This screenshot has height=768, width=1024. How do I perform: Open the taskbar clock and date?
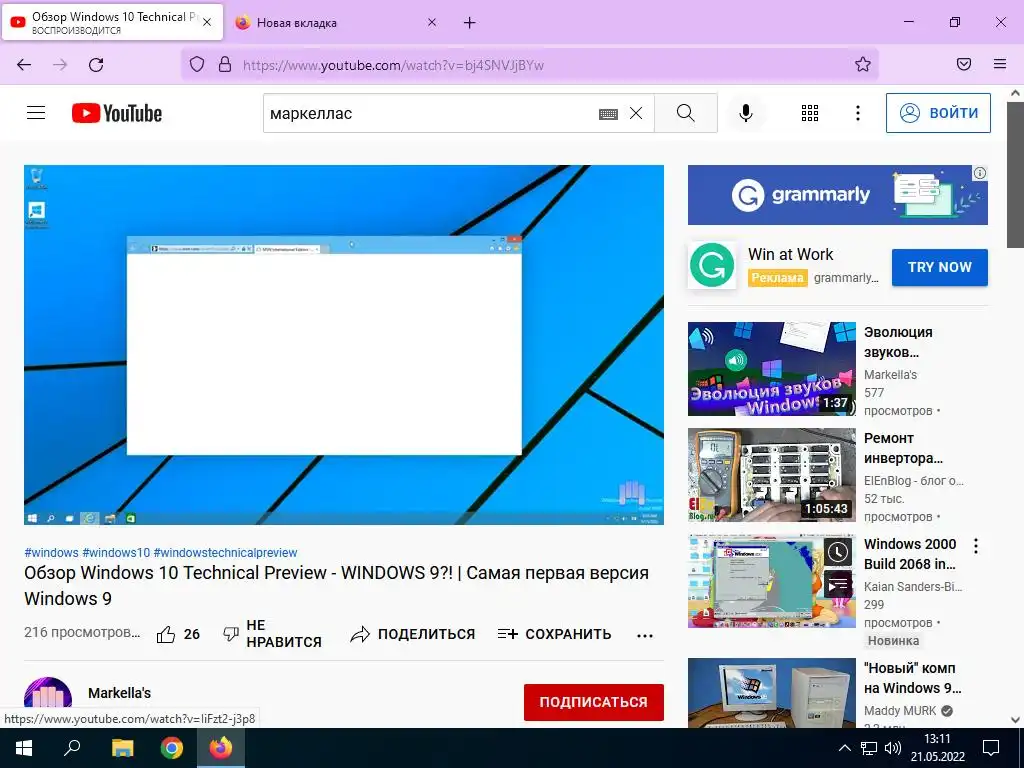[x=938, y=748]
